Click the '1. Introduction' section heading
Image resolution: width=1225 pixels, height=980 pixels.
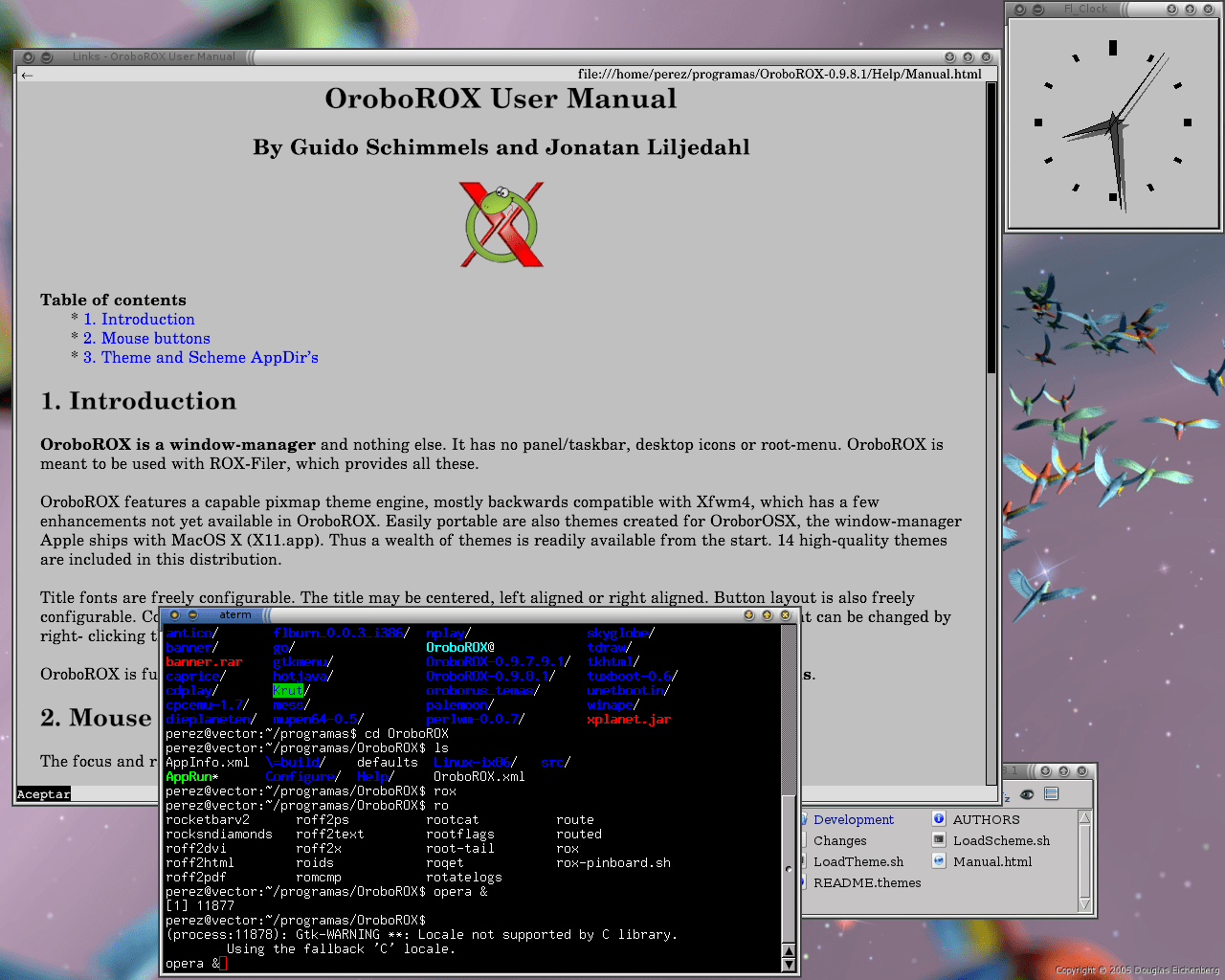[x=138, y=401]
